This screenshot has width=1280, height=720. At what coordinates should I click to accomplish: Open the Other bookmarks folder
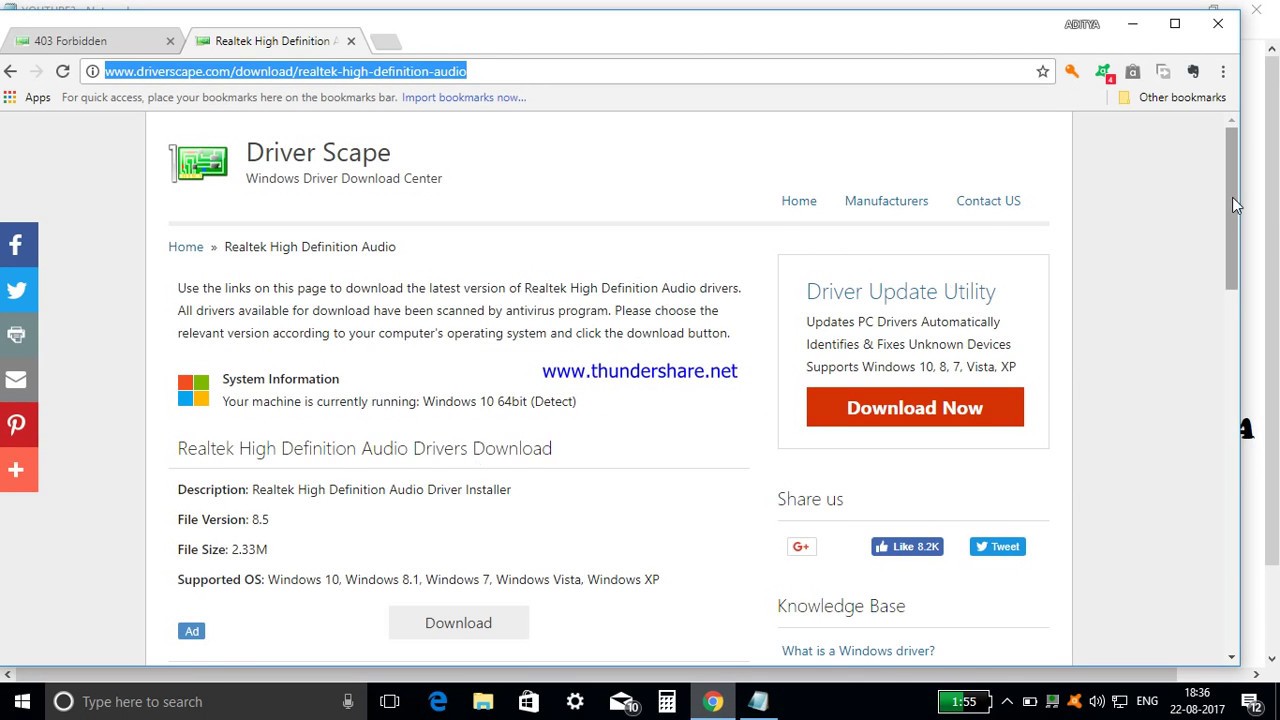1172,97
